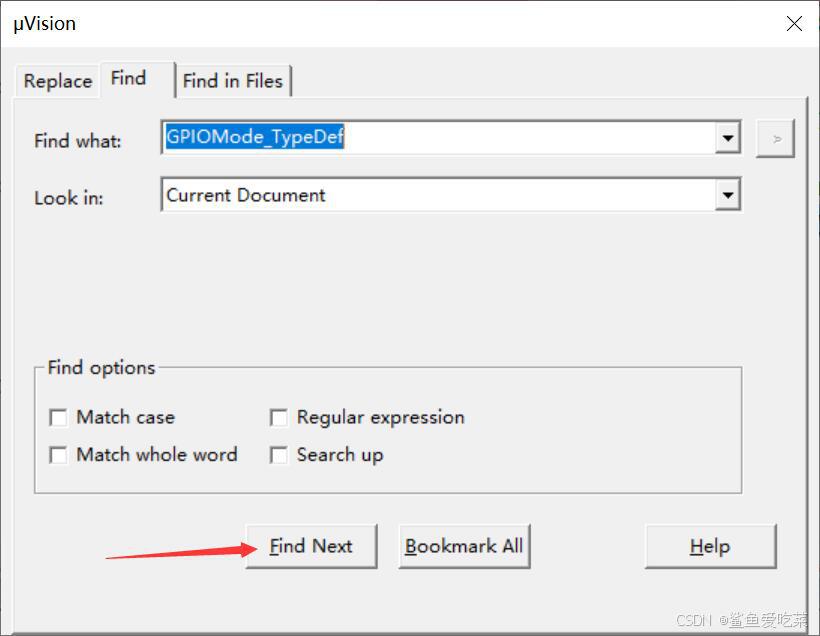The height and width of the screenshot is (636, 820).
Task: Open the Find in Files tab
Action: coord(233,81)
